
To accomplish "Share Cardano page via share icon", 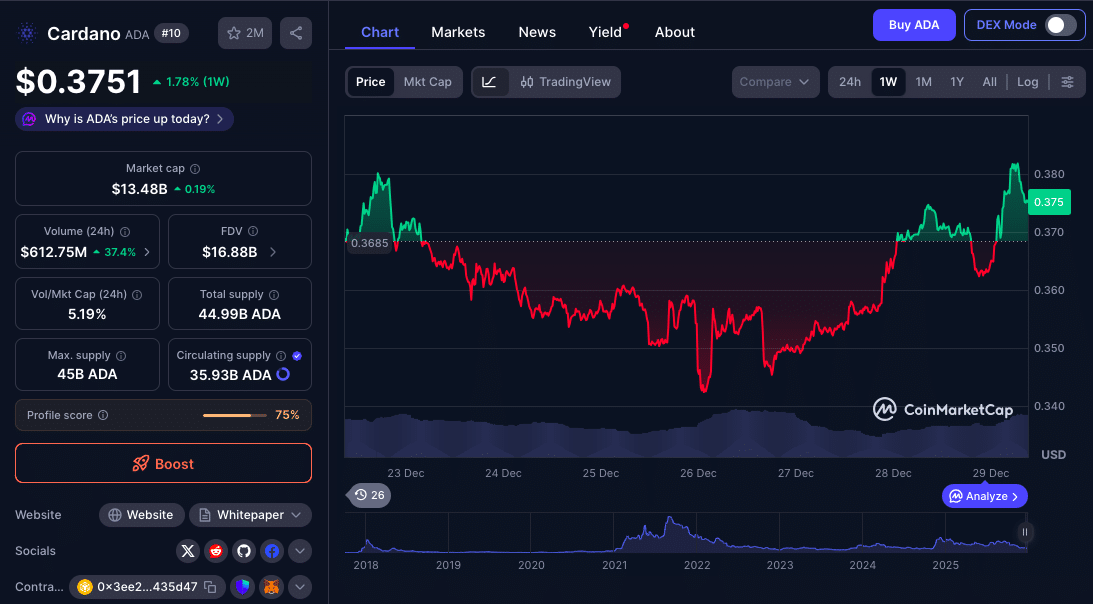I will [296, 33].
